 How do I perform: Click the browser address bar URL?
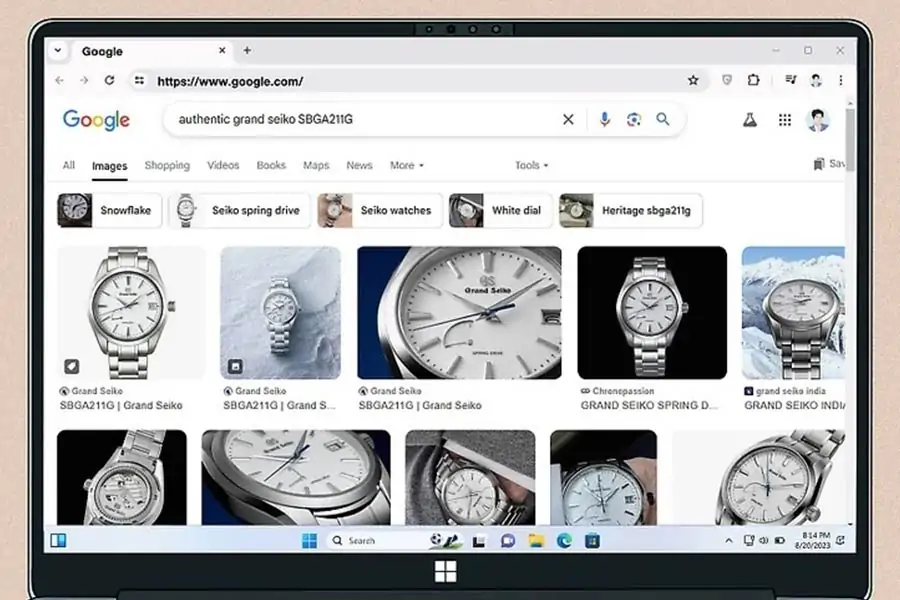point(230,82)
